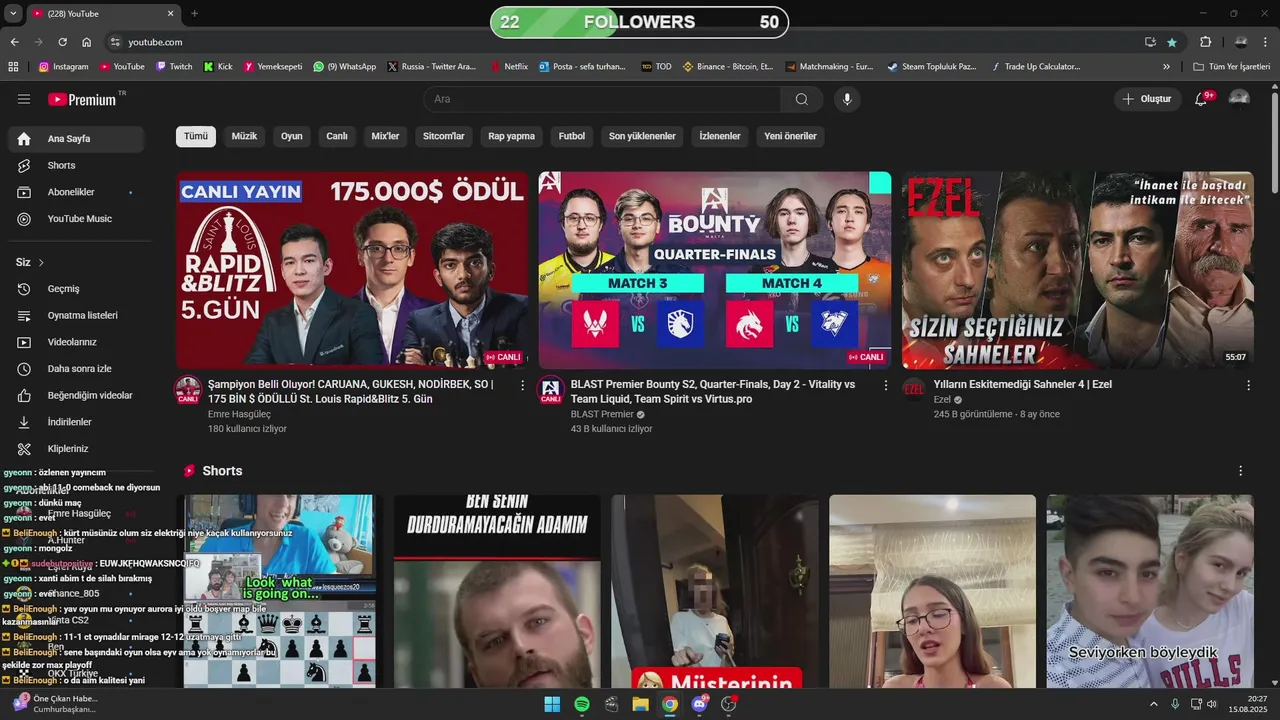
Task: Open the Shorts section more options
Action: coord(1241,471)
